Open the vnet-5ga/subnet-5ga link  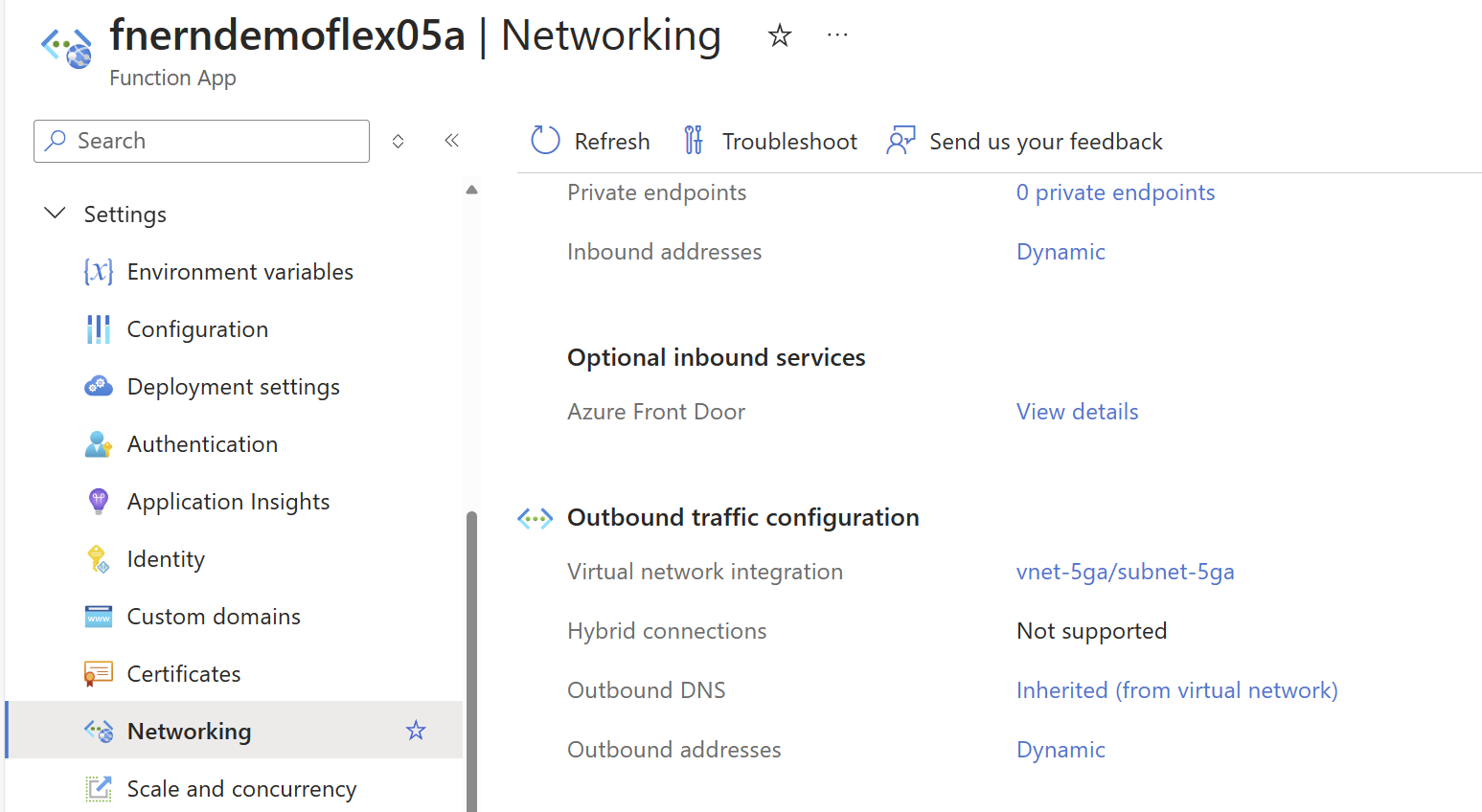[1125, 572]
